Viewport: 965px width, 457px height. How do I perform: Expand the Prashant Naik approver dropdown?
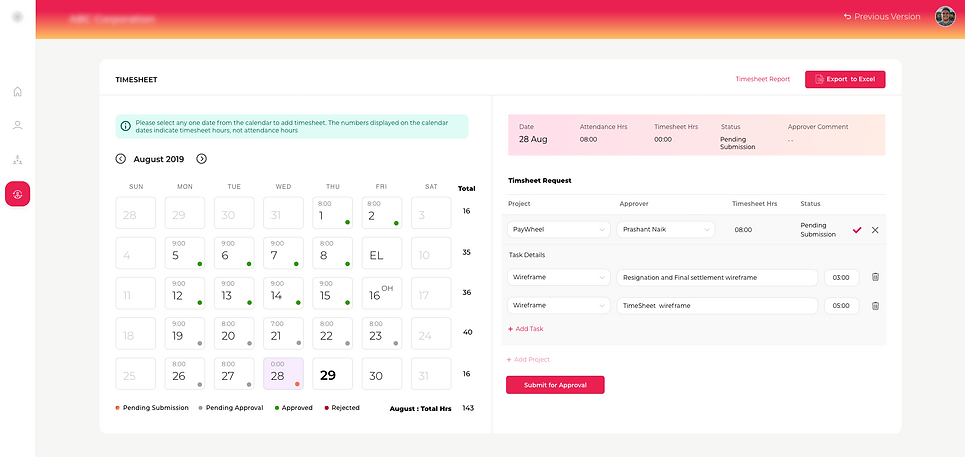coord(665,230)
